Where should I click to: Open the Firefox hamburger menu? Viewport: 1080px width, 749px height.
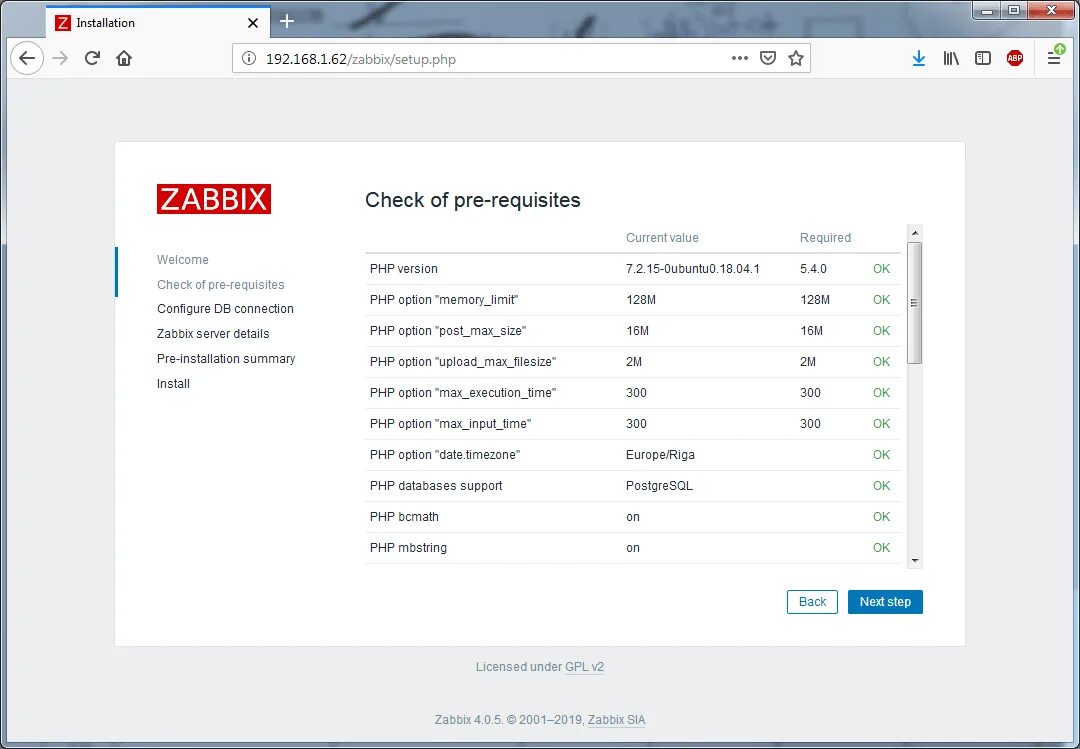pyautogui.click(x=1055, y=57)
